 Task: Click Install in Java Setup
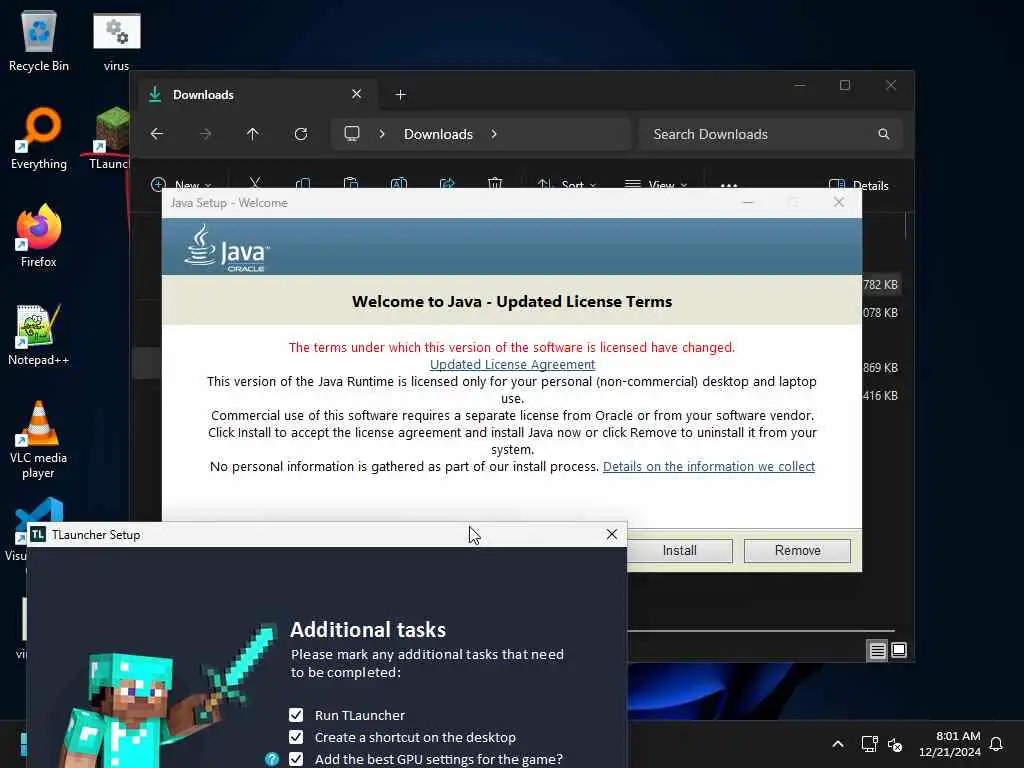coord(679,551)
